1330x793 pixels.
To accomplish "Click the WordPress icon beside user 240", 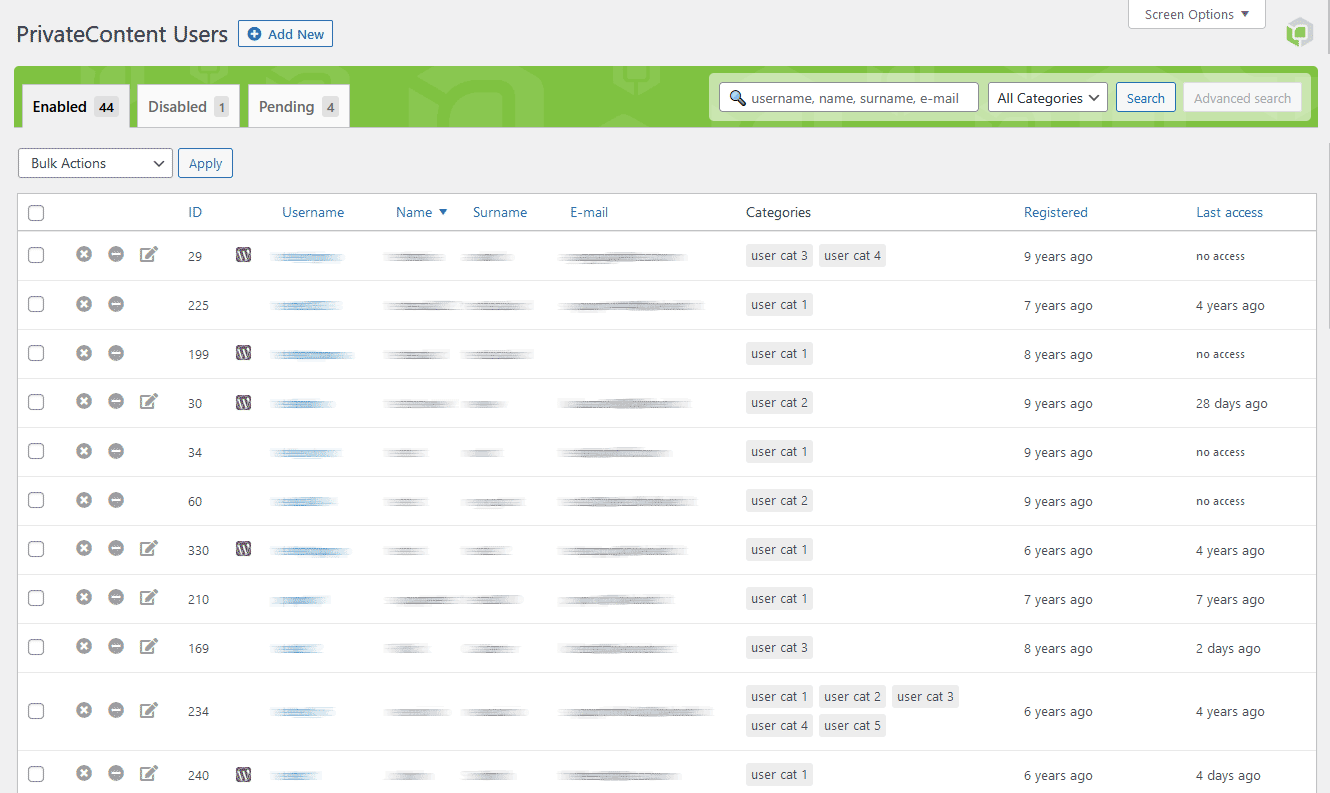I will [x=243, y=774].
